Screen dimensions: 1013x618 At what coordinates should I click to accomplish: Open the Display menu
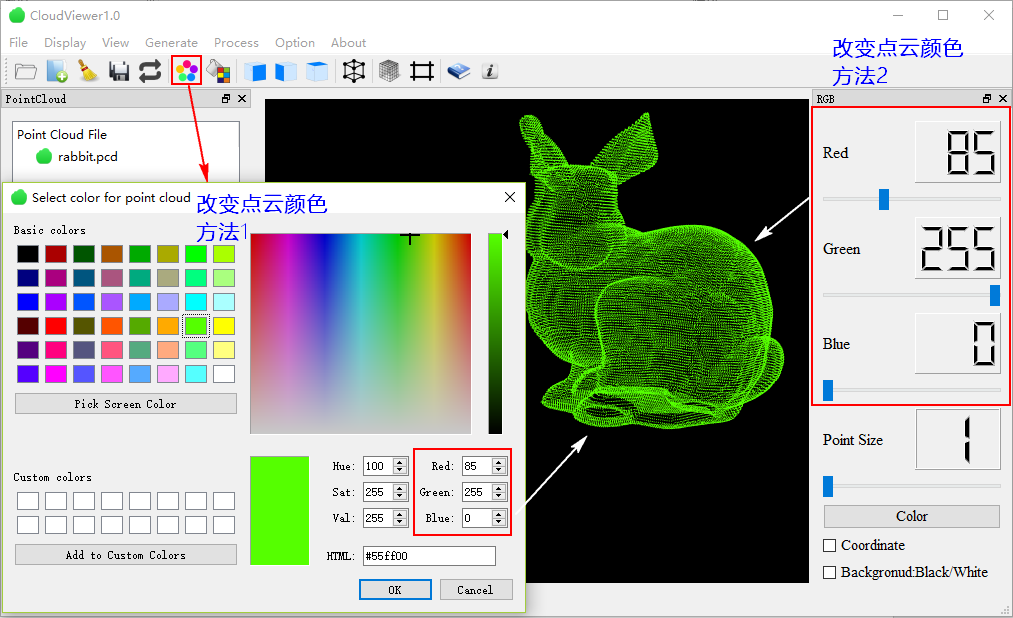pos(64,42)
